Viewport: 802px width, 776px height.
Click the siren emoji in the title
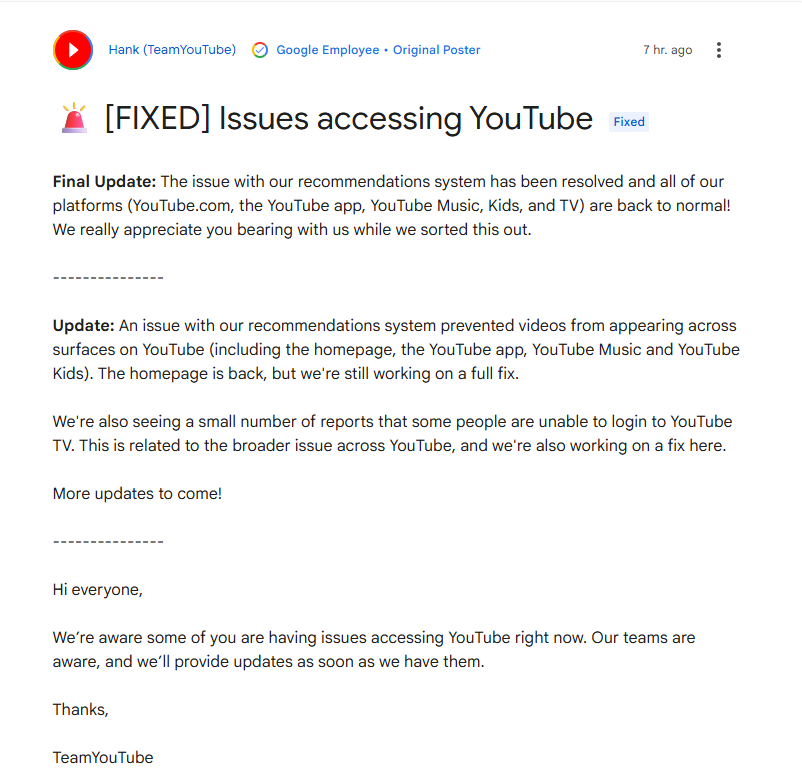(73, 117)
